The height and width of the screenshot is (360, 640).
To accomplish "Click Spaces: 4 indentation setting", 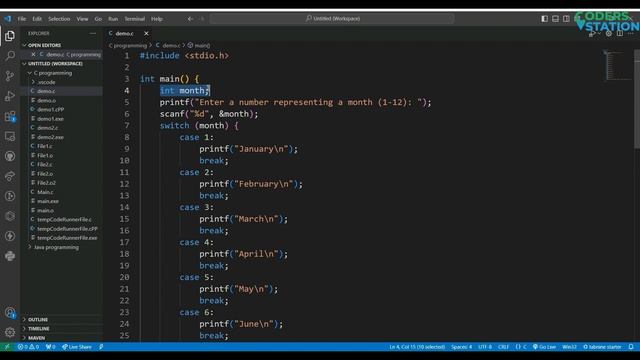I will 461,347.
